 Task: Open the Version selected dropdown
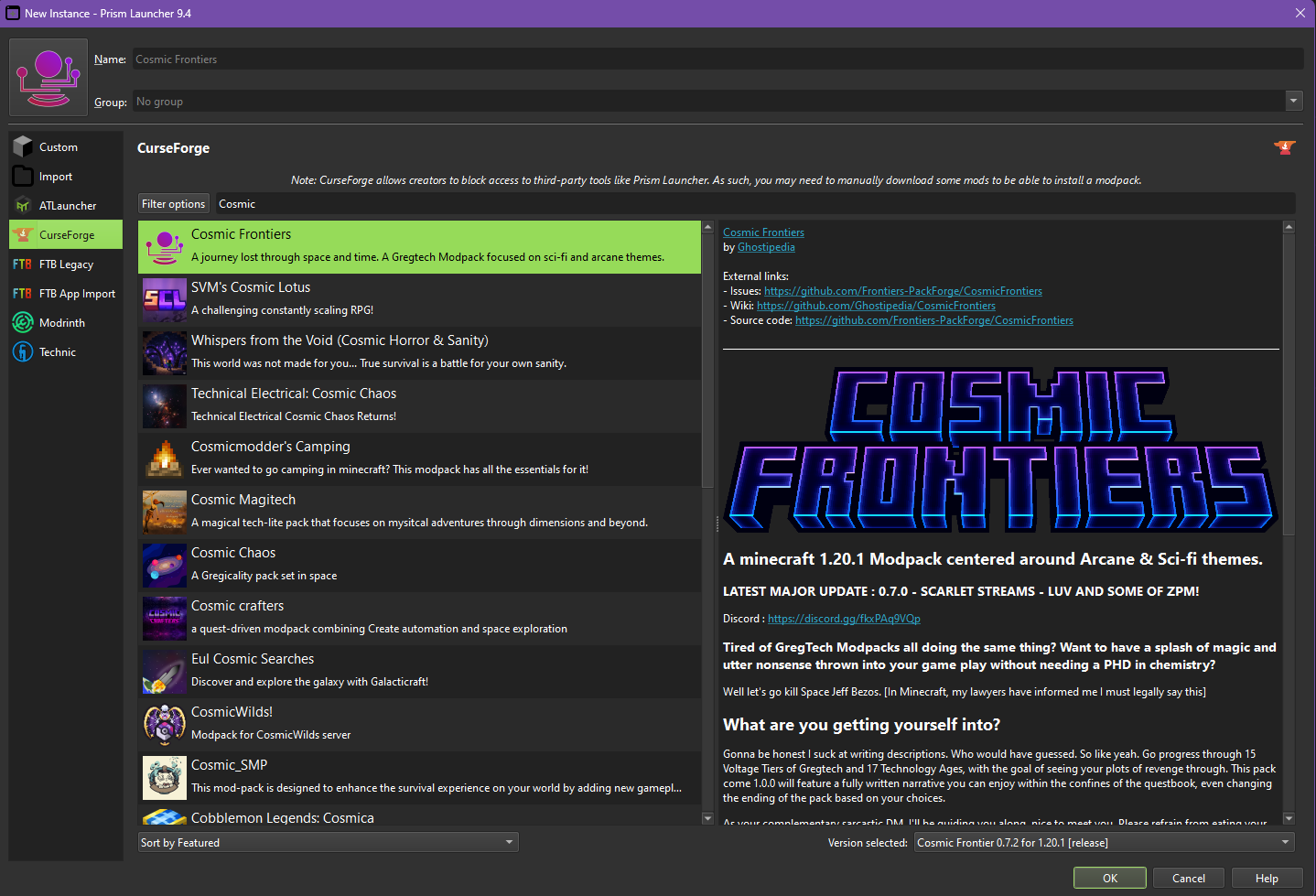click(1105, 842)
